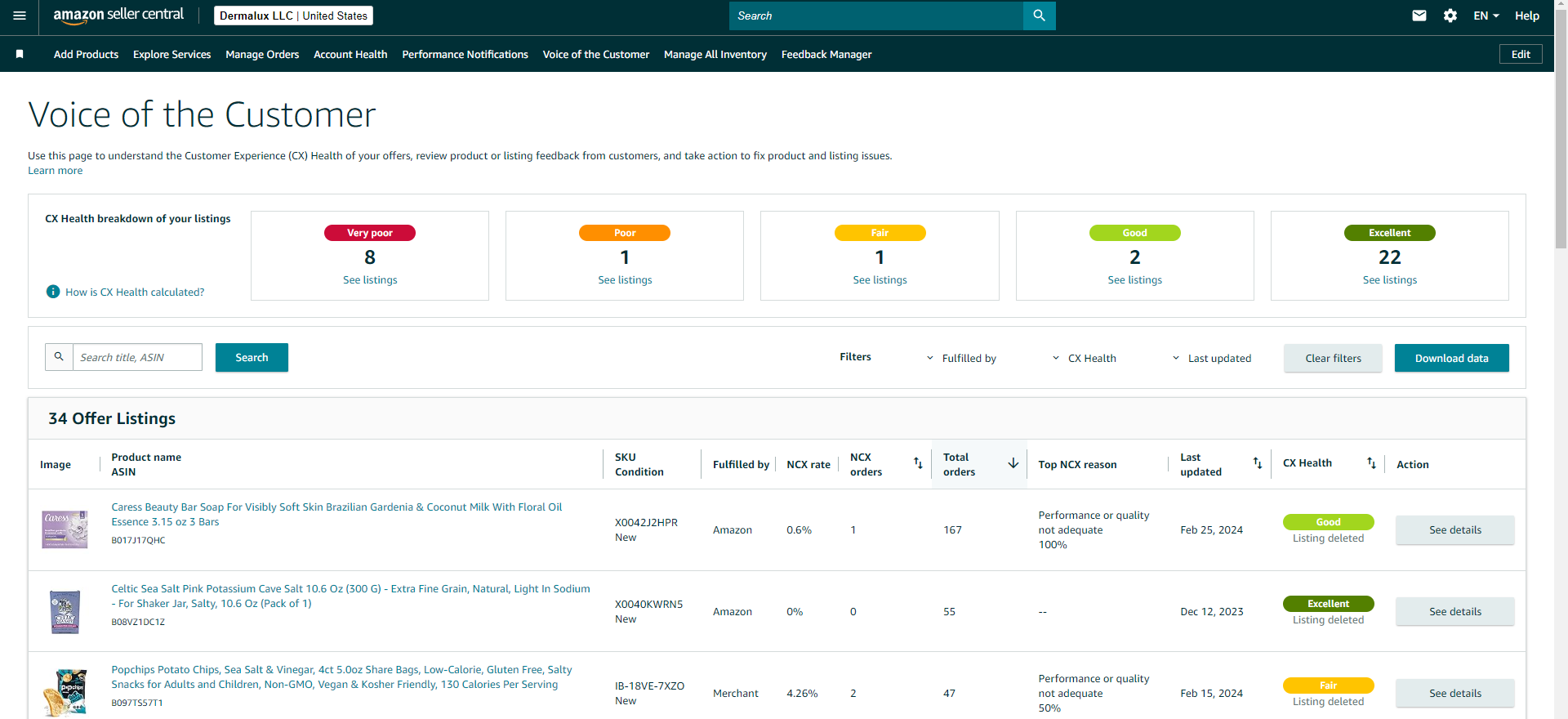Screen dimensions: 1568x719
Task: Open Feedback Manager menu item
Action: coord(826,54)
